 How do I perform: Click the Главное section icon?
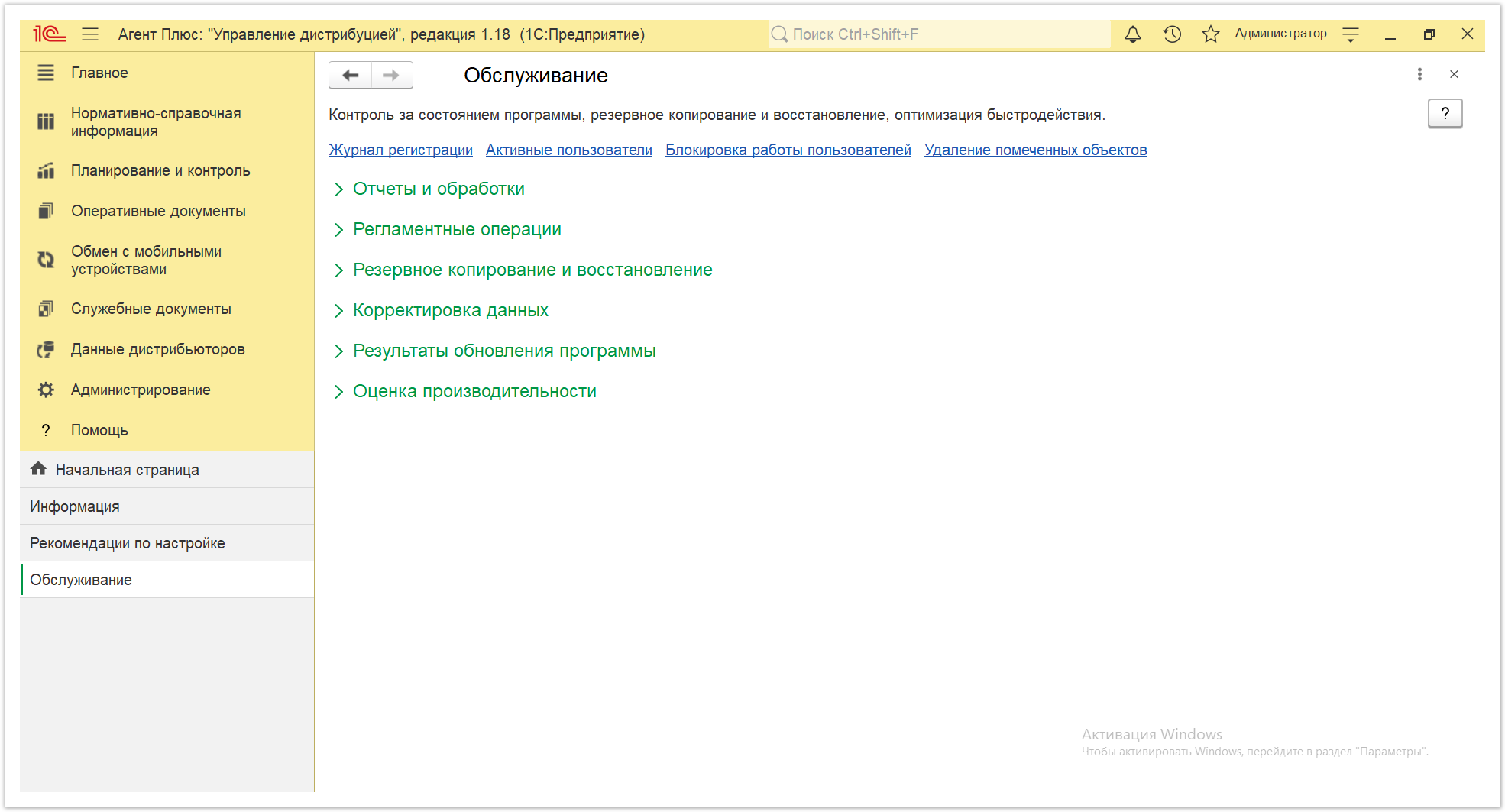point(46,73)
